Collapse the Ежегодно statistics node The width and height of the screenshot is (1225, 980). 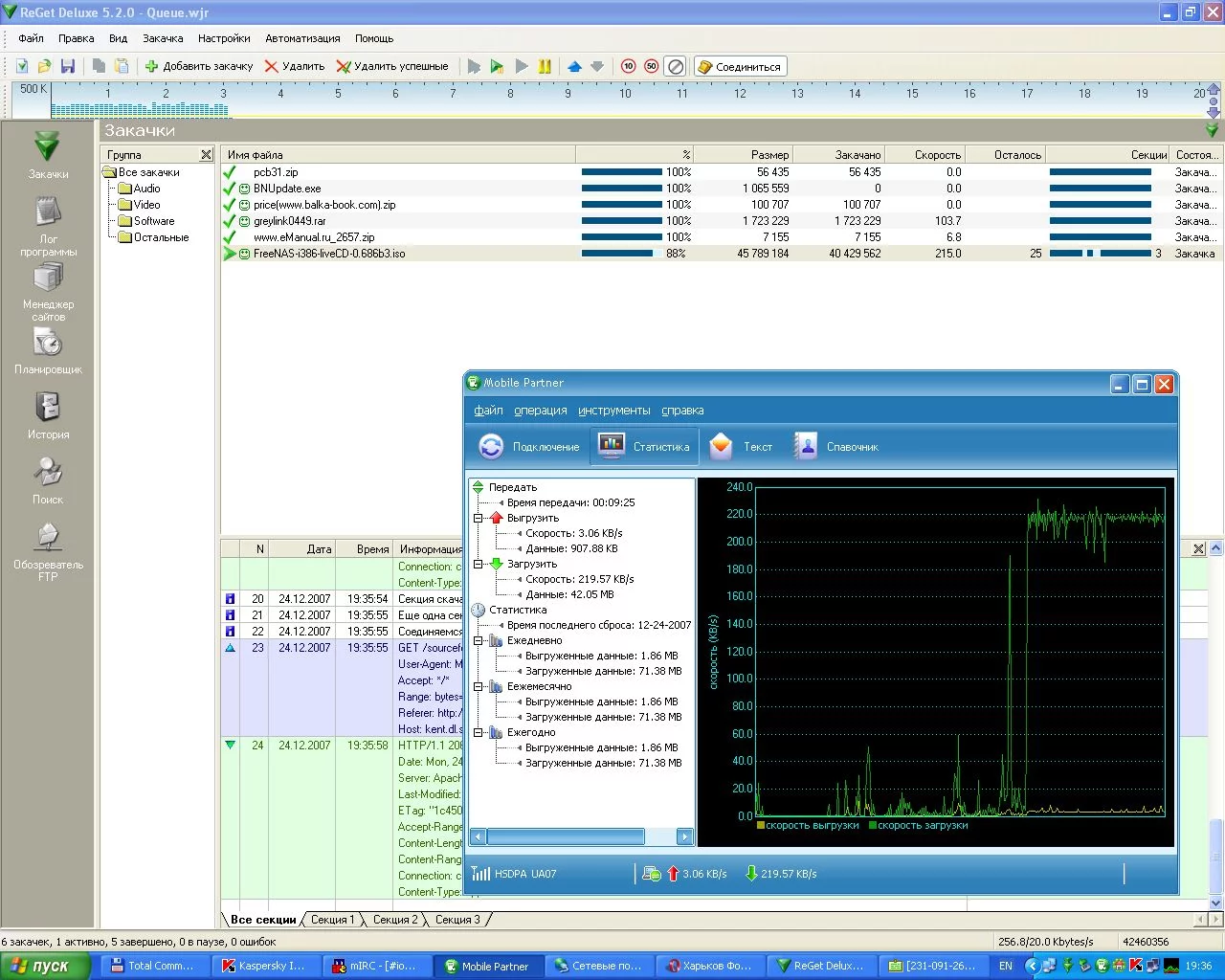pyautogui.click(x=479, y=732)
